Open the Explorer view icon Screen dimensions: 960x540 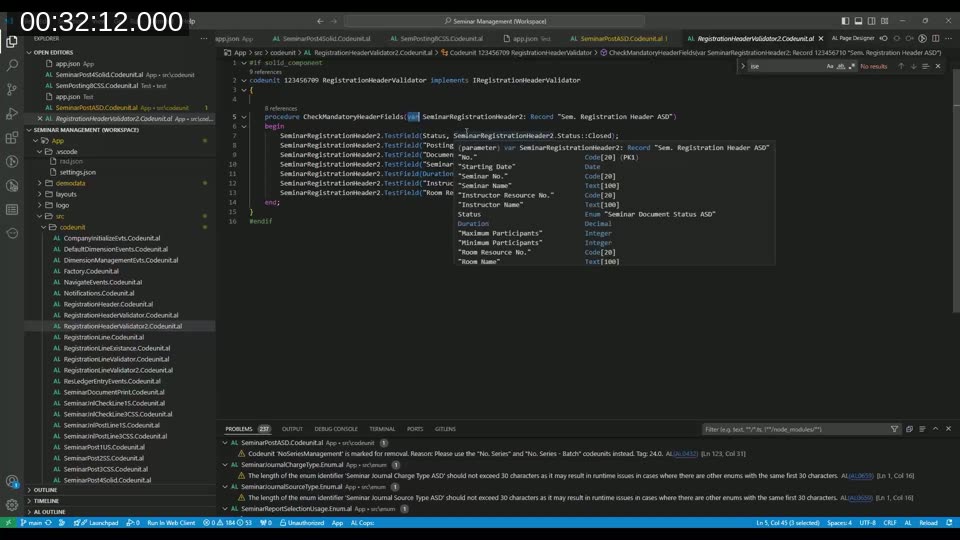[12, 42]
